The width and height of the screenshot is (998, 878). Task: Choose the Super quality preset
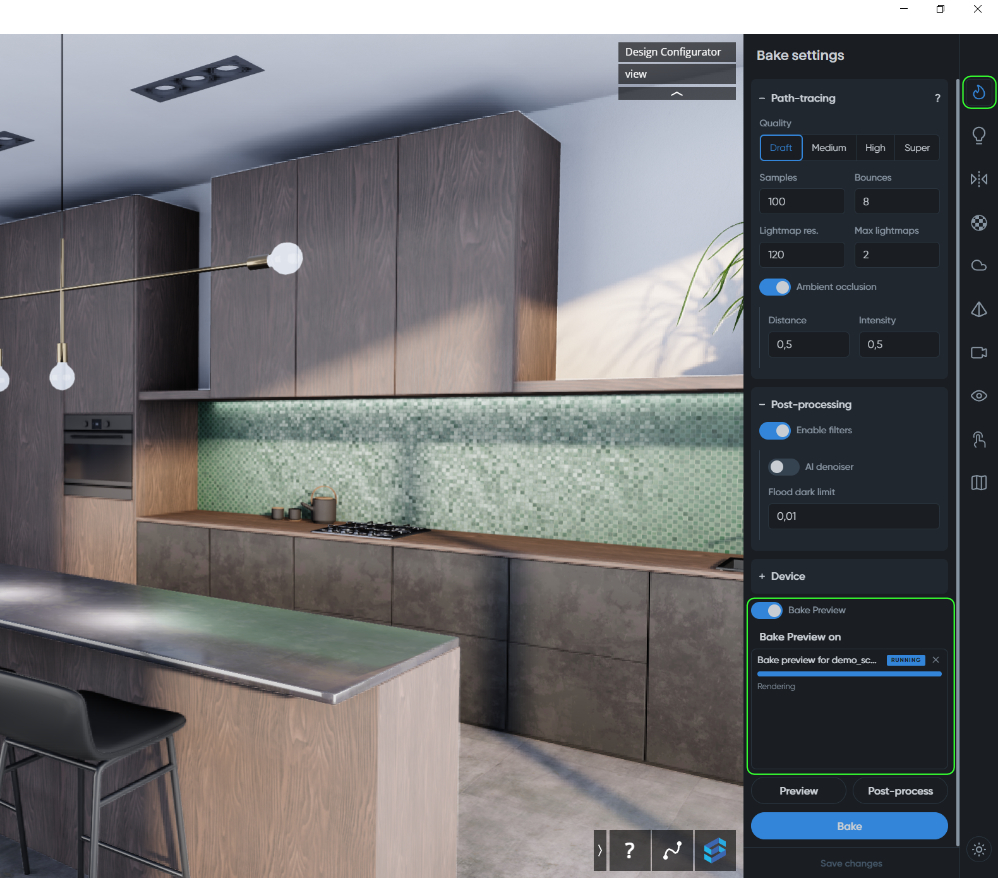point(916,148)
